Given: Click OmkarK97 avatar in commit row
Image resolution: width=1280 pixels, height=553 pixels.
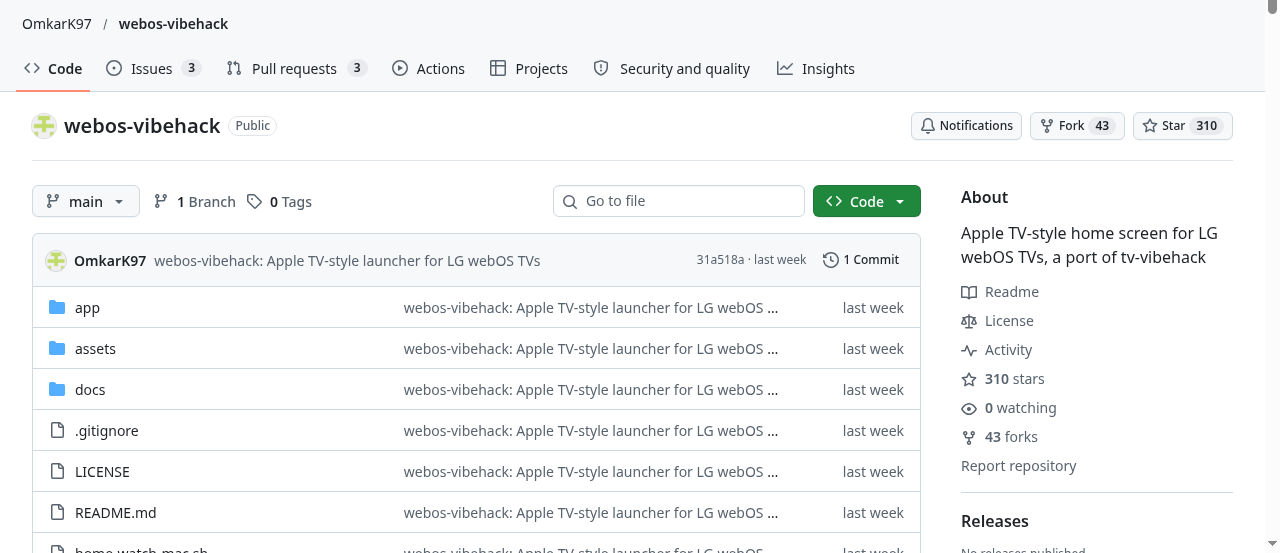Looking at the screenshot, I should tap(56, 261).
